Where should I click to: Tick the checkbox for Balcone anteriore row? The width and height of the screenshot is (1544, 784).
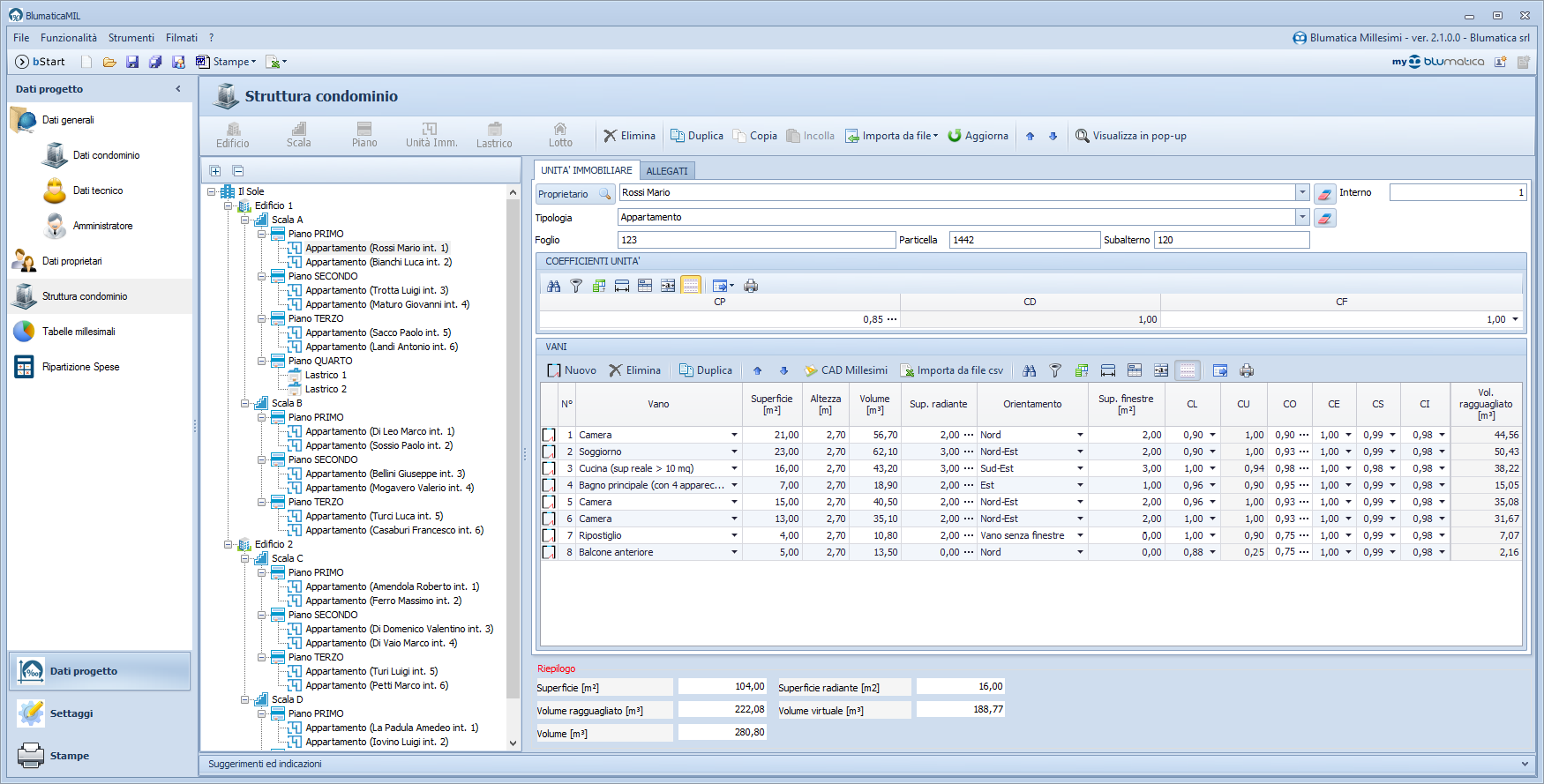coord(549,552)
